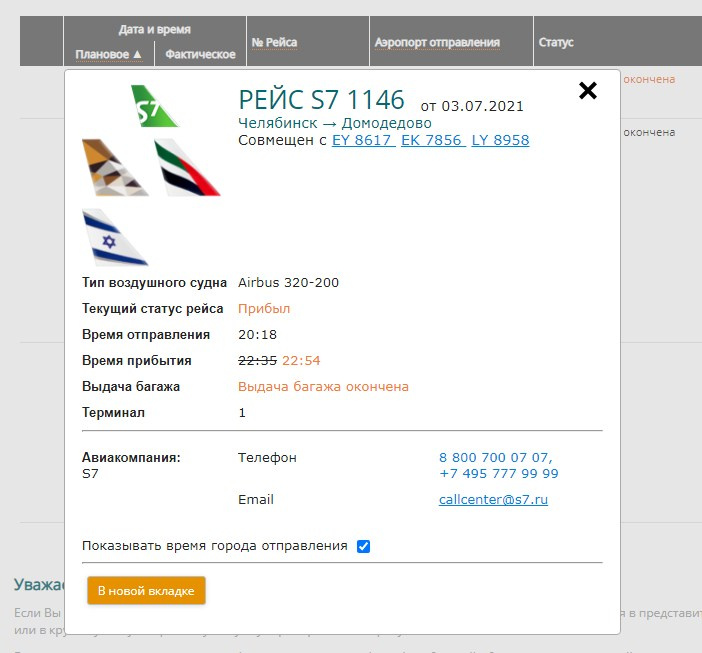This screenshot has height=653, width=702.
Task: Close the flight details popup
Action: click(x=587, y=90)
